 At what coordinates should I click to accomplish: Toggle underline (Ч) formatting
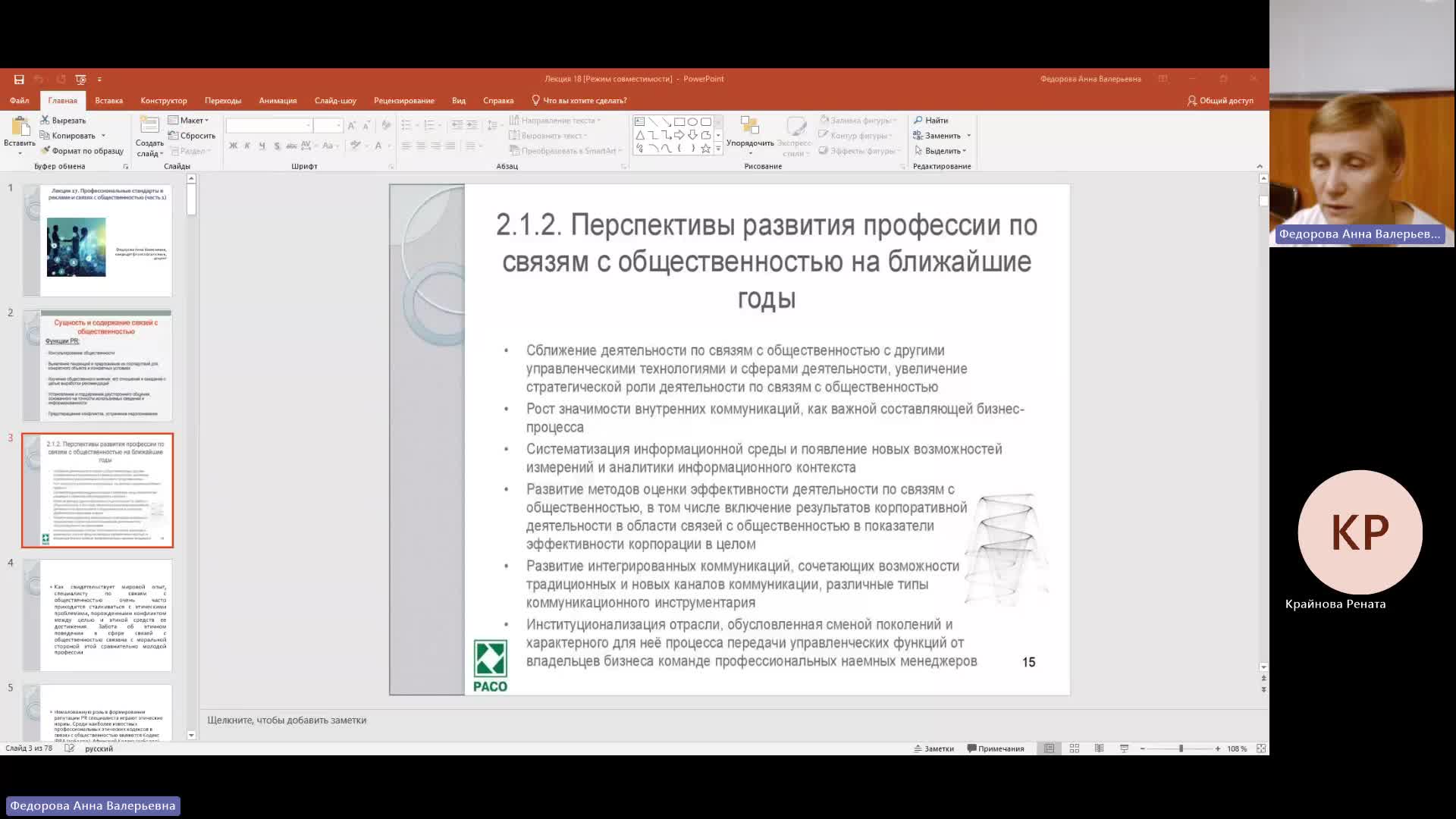(x=262, y=146)
